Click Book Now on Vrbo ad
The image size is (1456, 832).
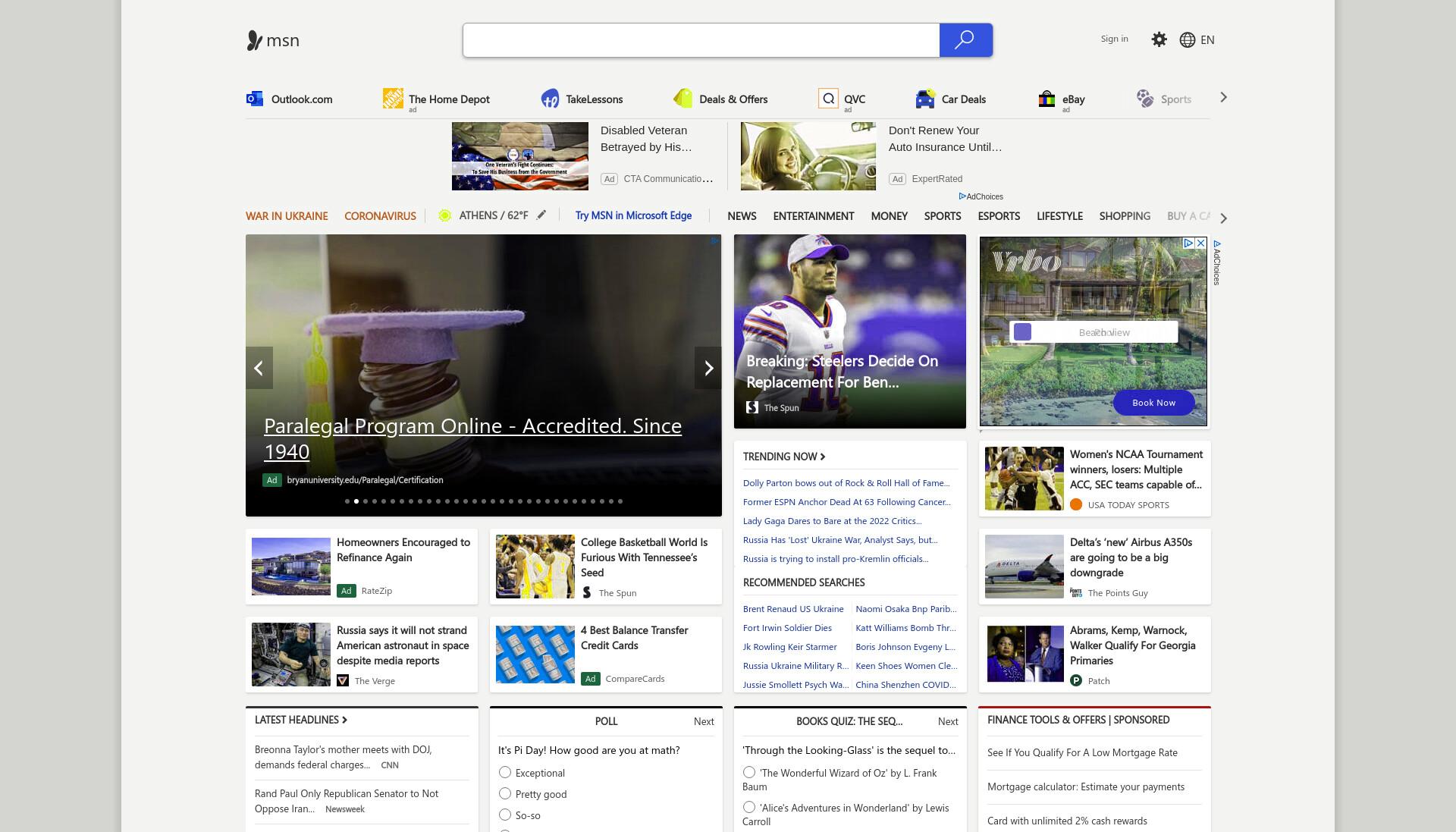[x=1153, y=403]
